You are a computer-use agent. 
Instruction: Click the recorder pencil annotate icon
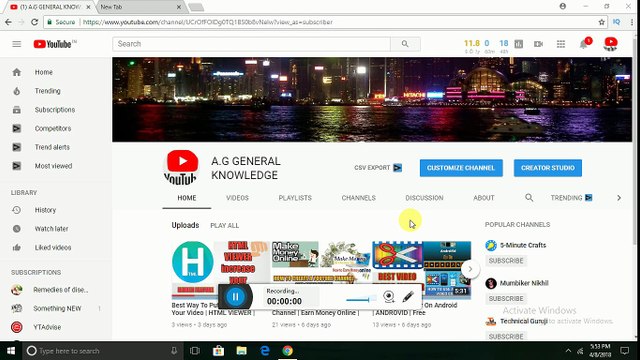(x=408, y=296)
